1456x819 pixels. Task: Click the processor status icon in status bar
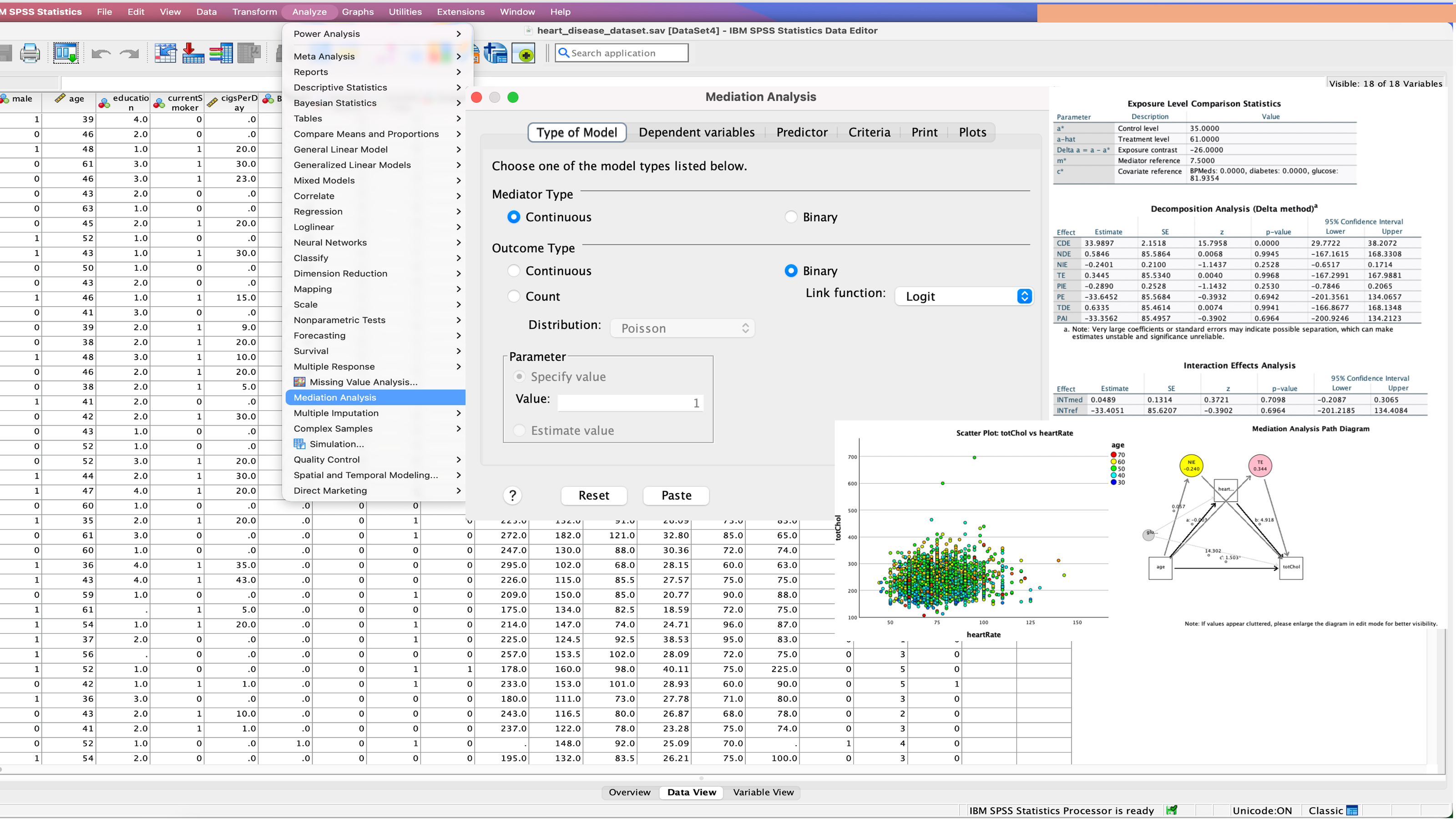click(x=1171, y=810)
